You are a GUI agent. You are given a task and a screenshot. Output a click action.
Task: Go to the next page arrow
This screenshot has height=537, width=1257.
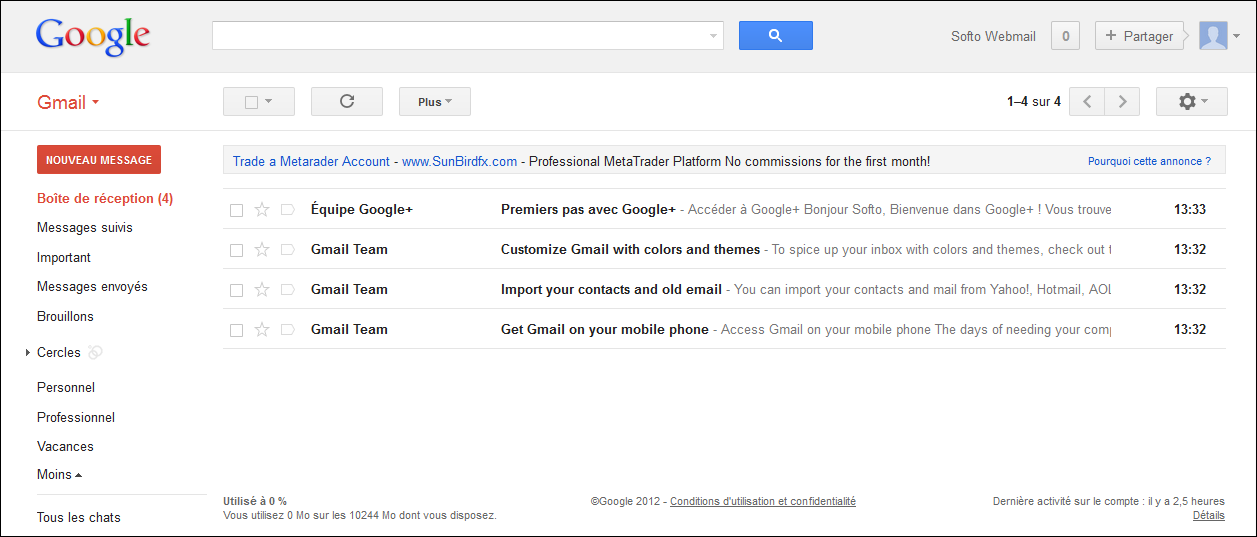(1122, 101)
